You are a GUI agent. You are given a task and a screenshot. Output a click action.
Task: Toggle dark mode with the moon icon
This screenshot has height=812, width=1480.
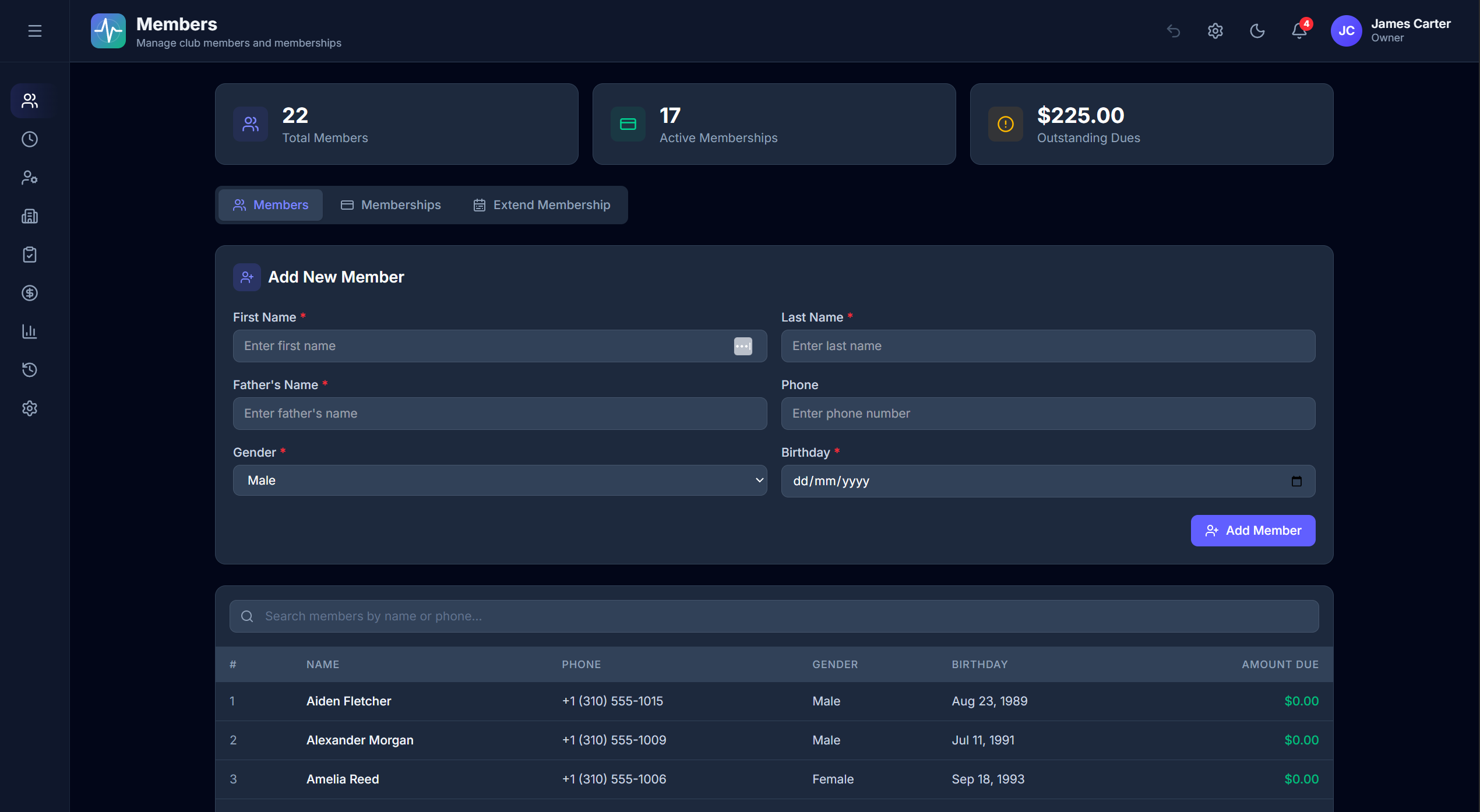[x=1257, y=31]
